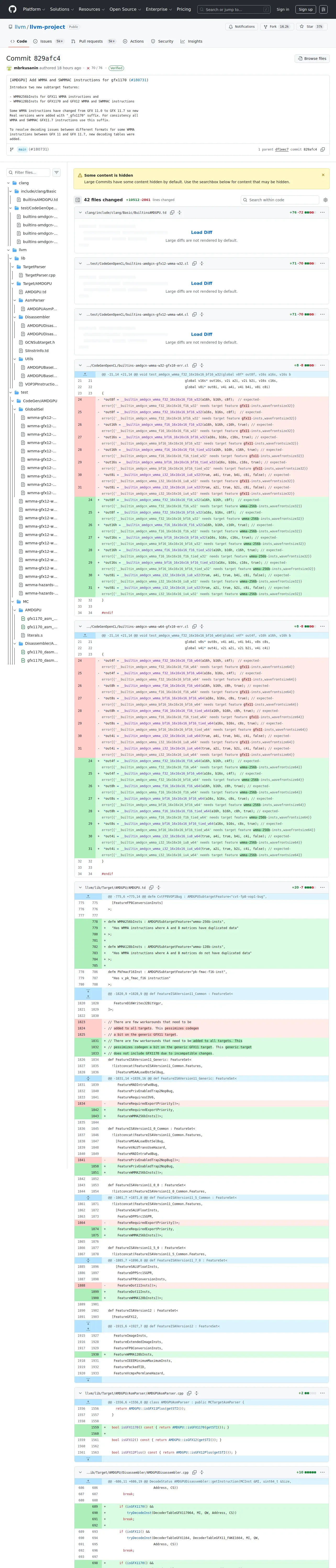Load Diff for builtins-amdgcn-gfx12-wmma-w64.cl

point(201,334)
